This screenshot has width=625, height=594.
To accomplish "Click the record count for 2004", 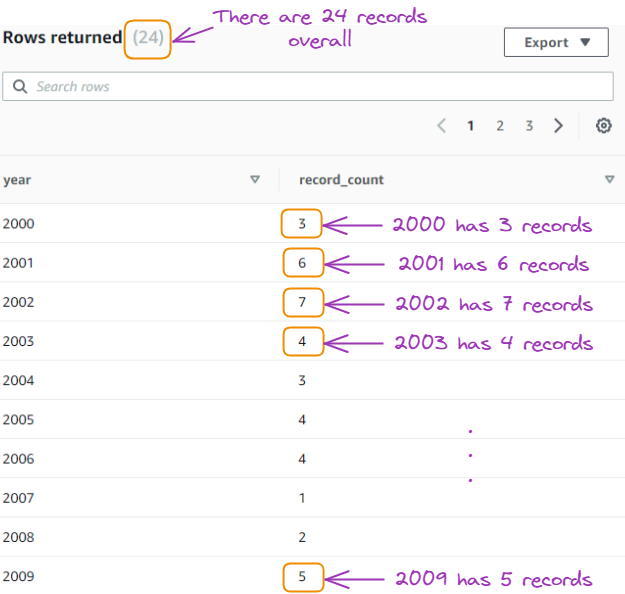I will 302,380.
